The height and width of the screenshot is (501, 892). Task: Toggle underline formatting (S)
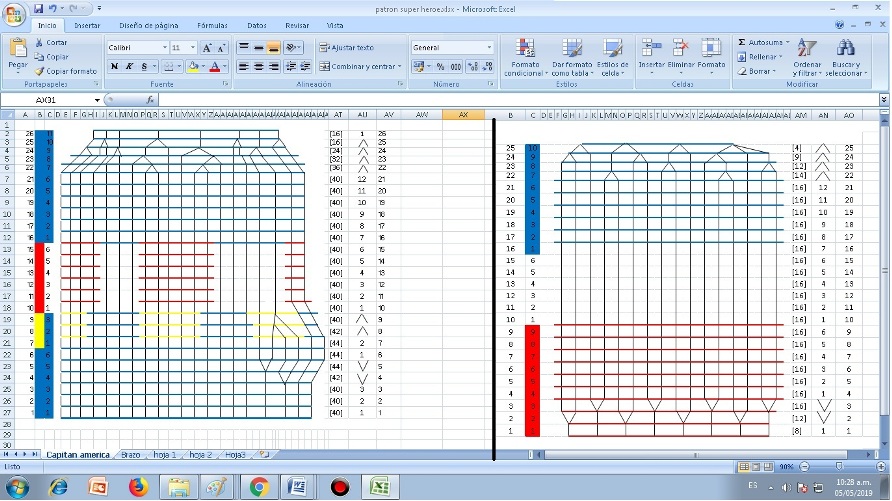(x=144, y=67)
